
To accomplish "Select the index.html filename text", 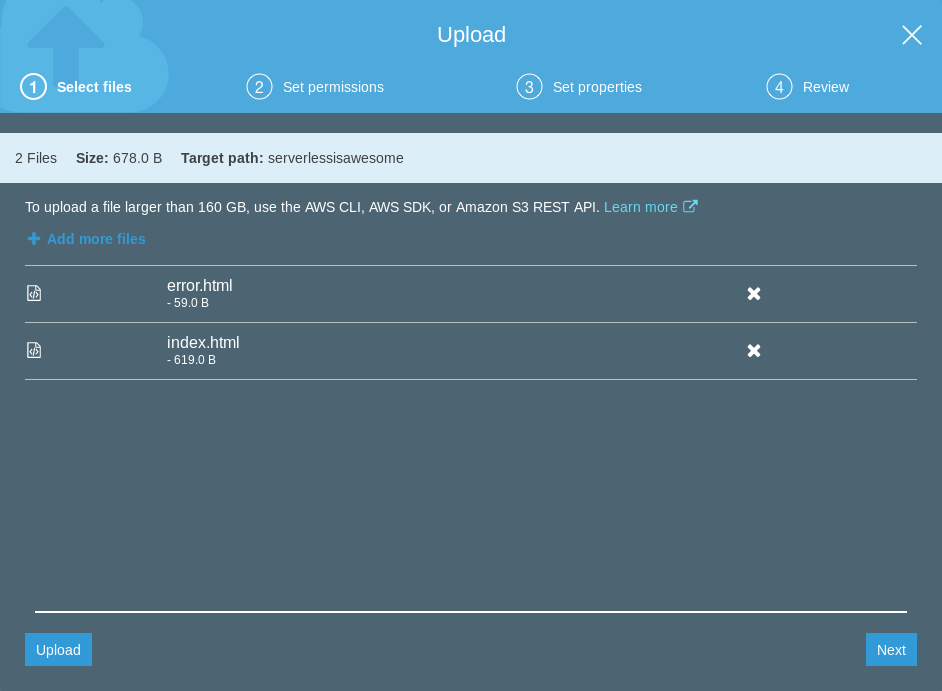I will (x=203, y=343).
